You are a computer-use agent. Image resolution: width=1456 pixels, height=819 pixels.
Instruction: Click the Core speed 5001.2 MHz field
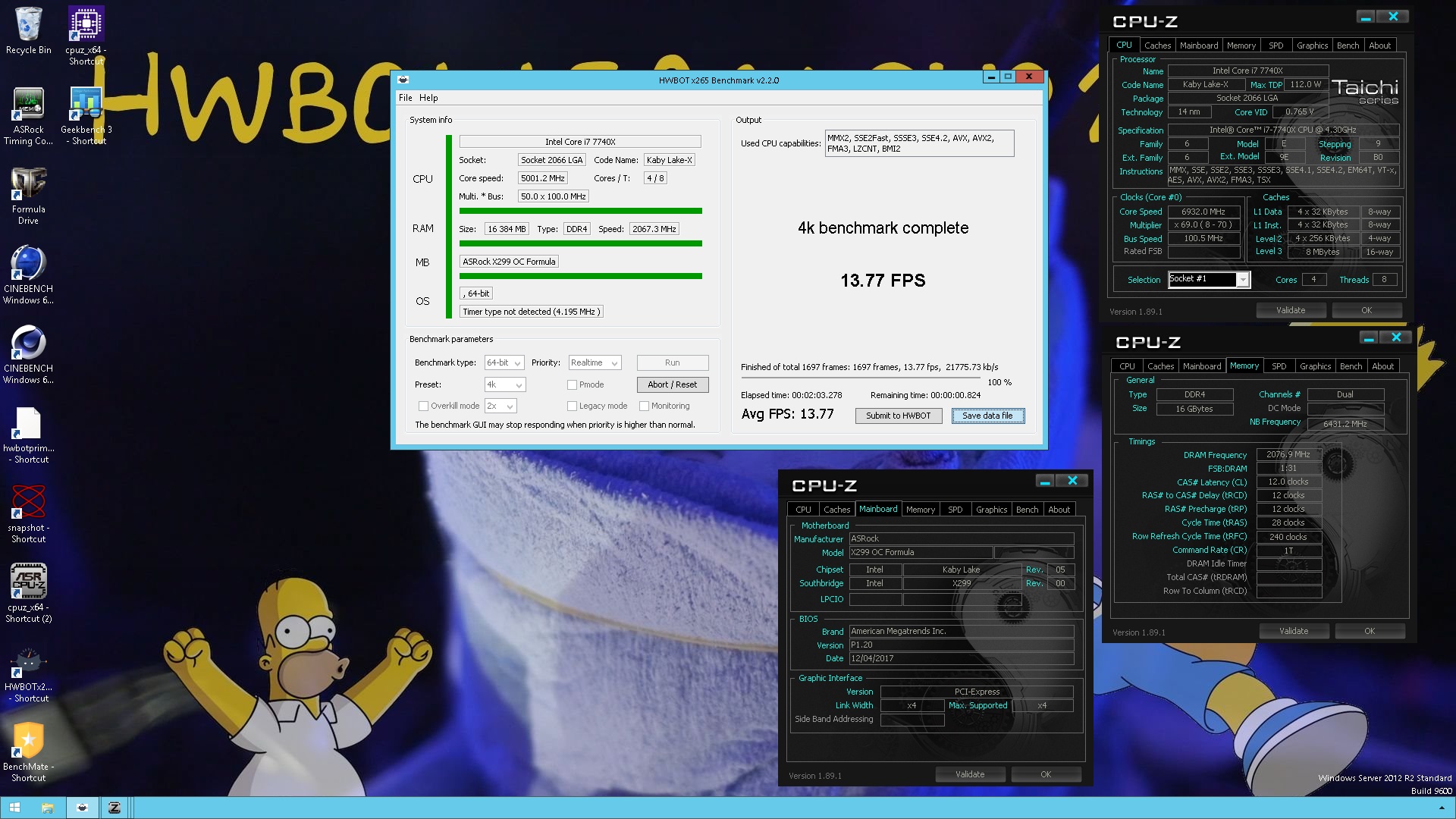pos(542,178)
